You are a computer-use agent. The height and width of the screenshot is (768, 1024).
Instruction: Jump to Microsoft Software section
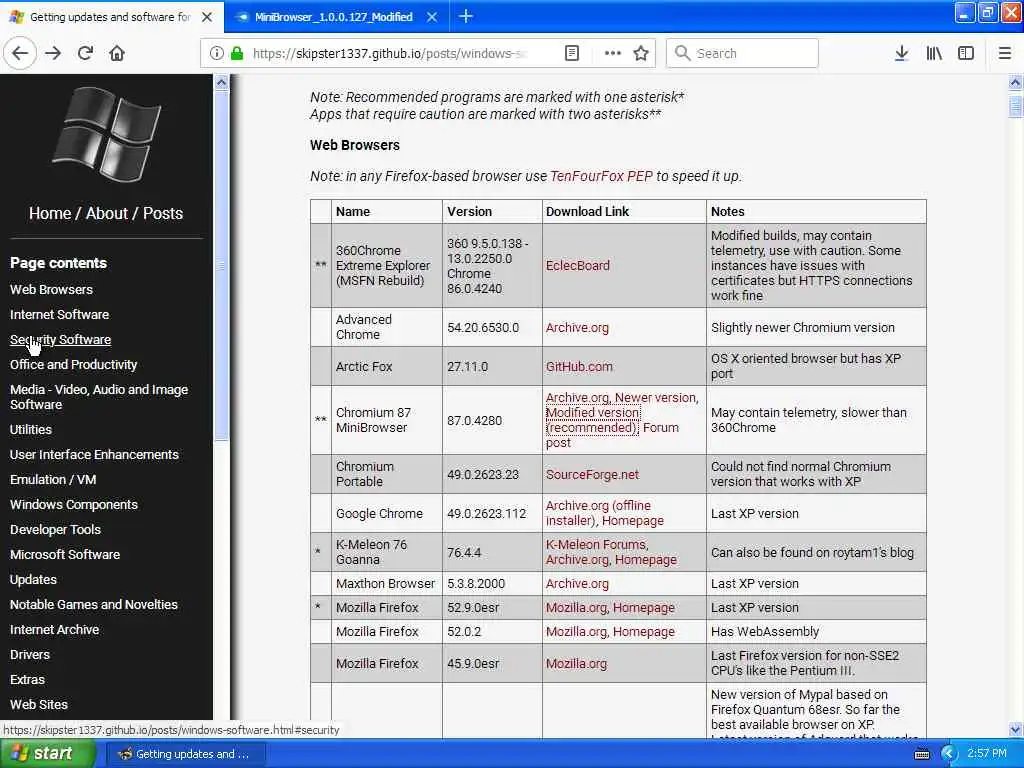pos(65,554)
